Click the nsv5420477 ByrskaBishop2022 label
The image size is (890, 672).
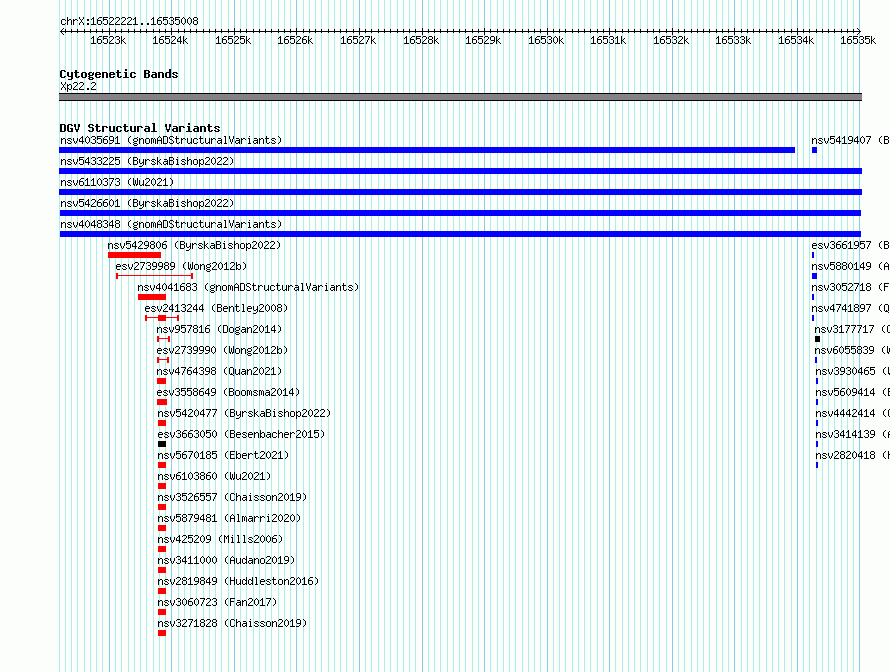[x=244, y=413]
